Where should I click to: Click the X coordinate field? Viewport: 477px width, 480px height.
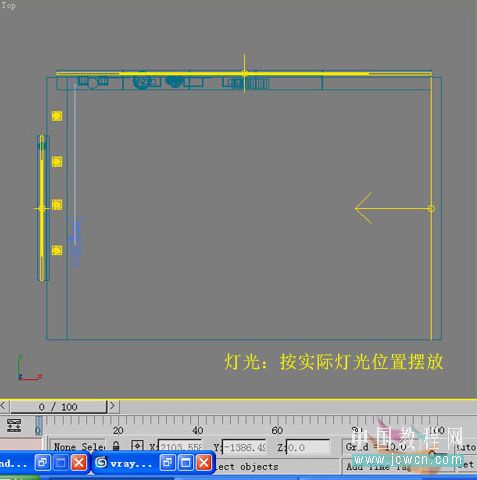click(180, 447)
